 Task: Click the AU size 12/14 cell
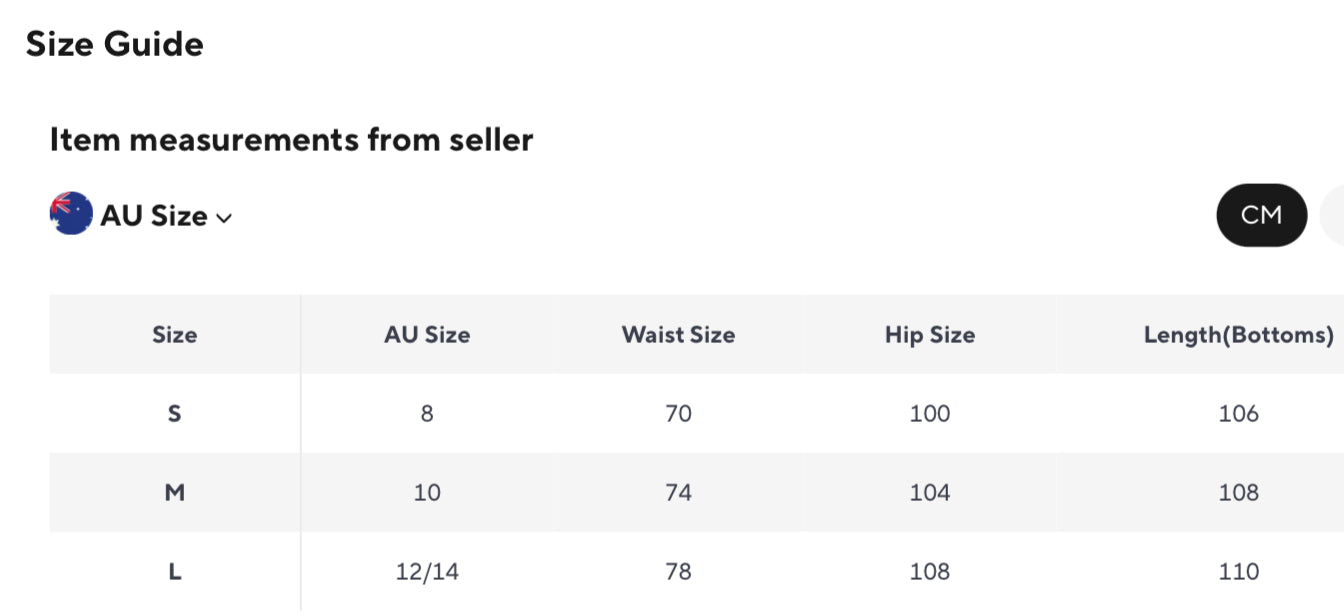(427, 571)
